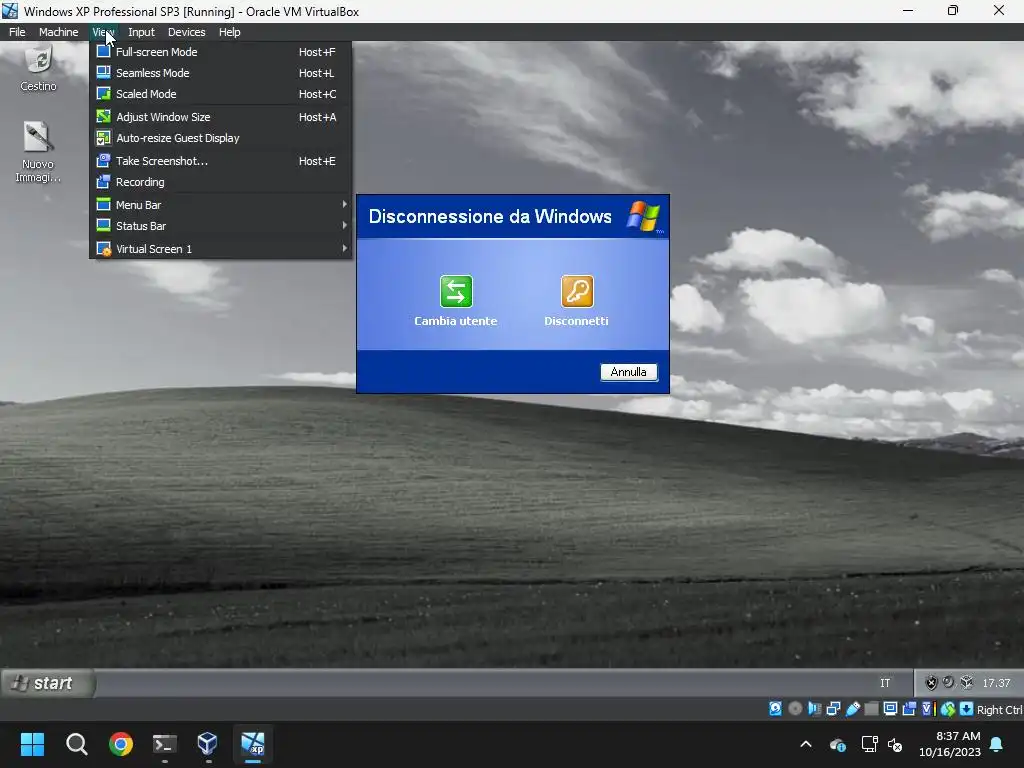Click the XP start button

[48, 683]
